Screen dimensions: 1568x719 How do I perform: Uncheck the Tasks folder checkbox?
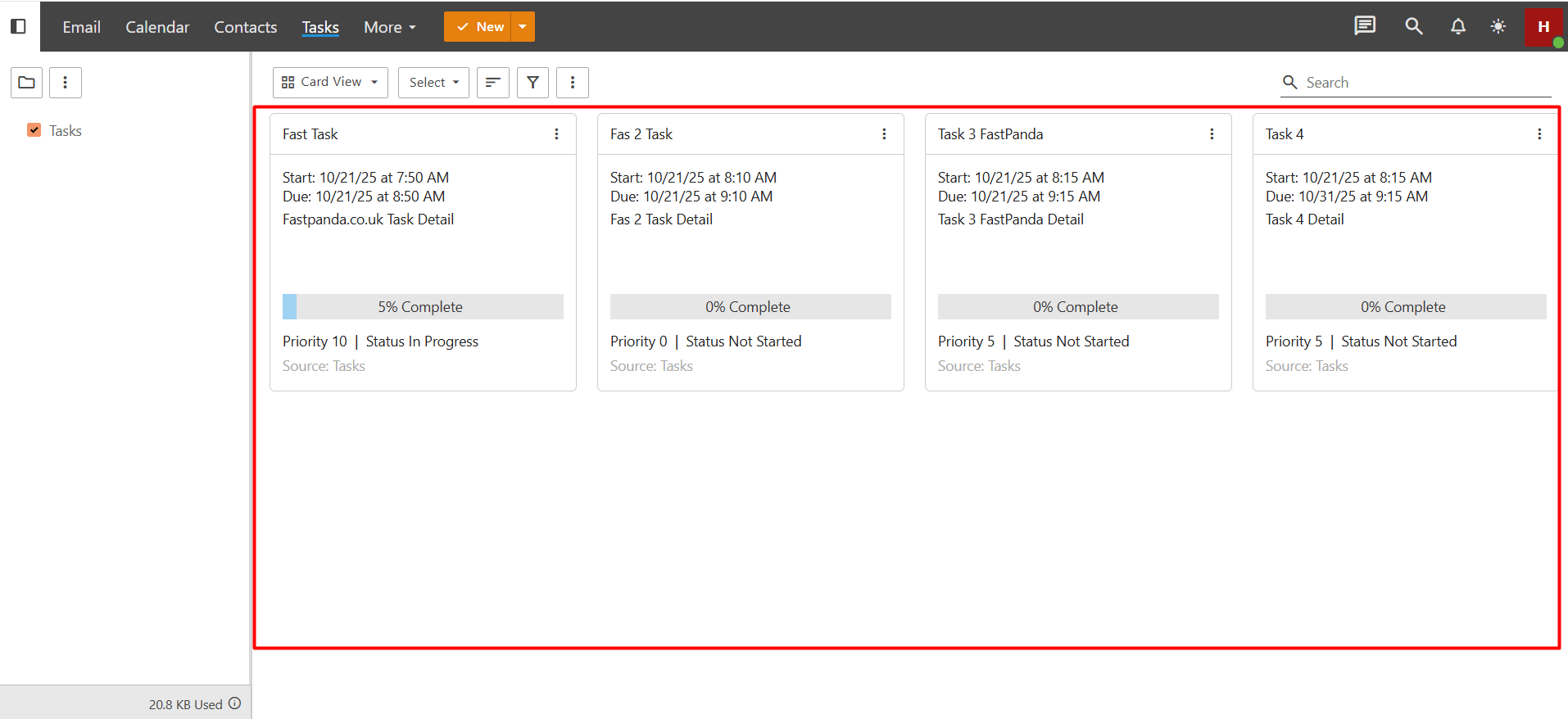click(x=34, y=130)
